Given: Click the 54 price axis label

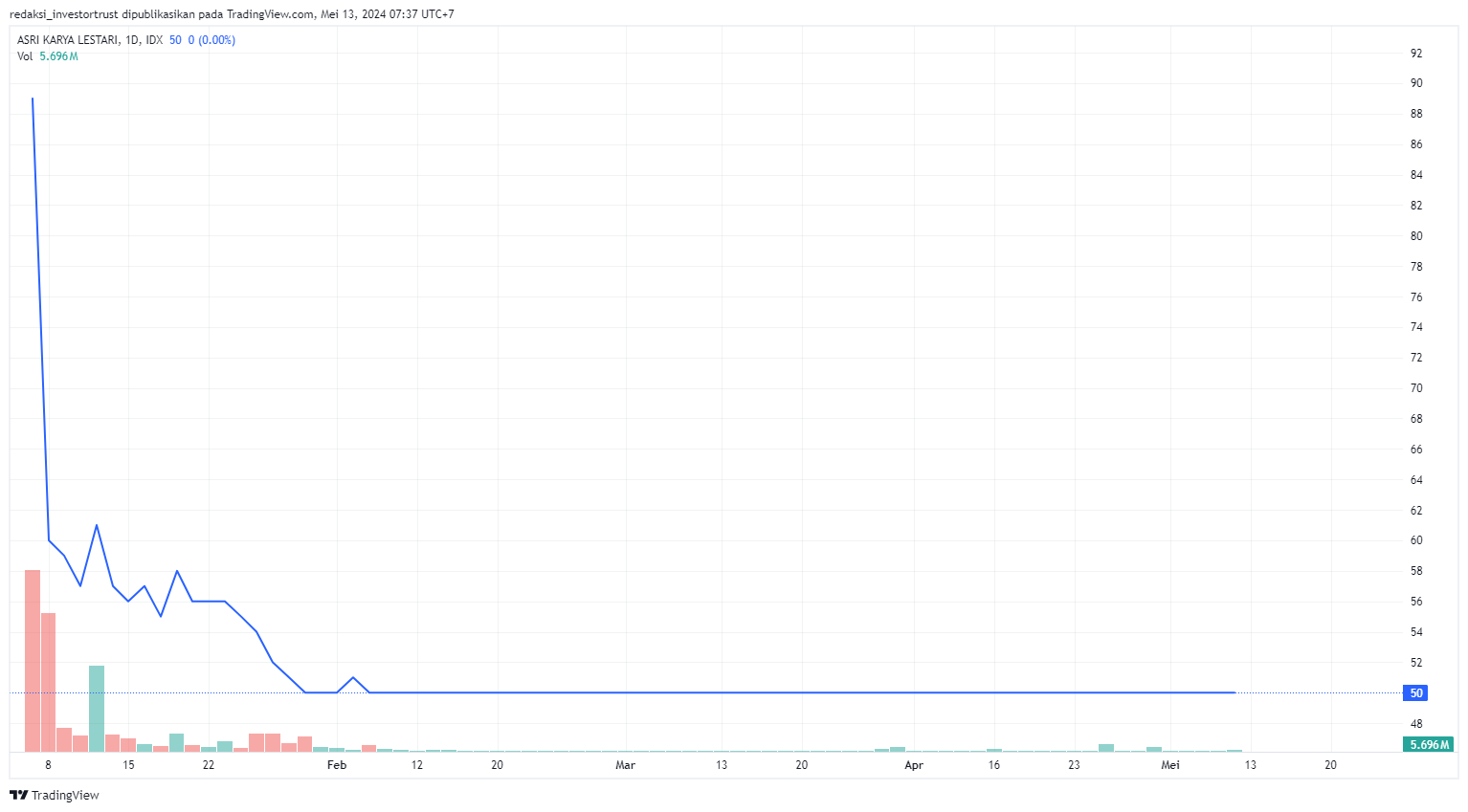Looking at the screenshot, I should pyautogui.click(x=1416, y=632).
